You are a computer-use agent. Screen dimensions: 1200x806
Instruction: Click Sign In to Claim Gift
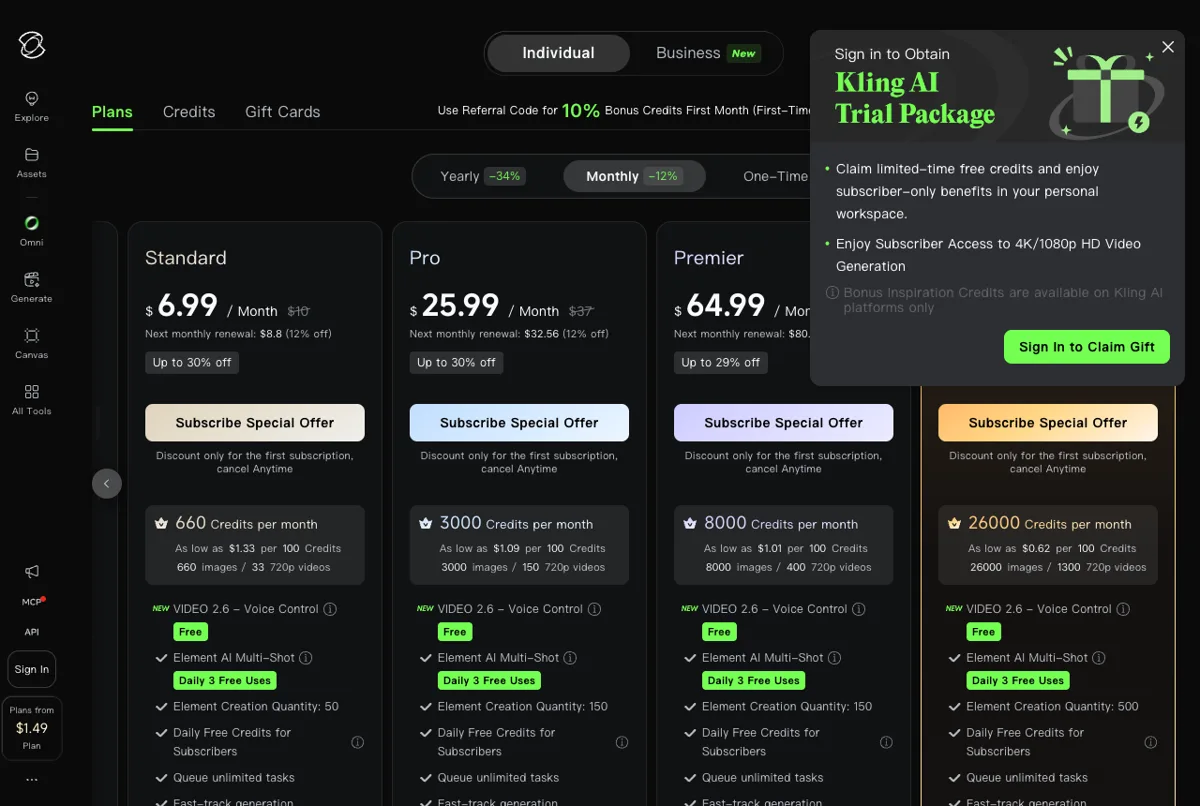pos(1087,347)
